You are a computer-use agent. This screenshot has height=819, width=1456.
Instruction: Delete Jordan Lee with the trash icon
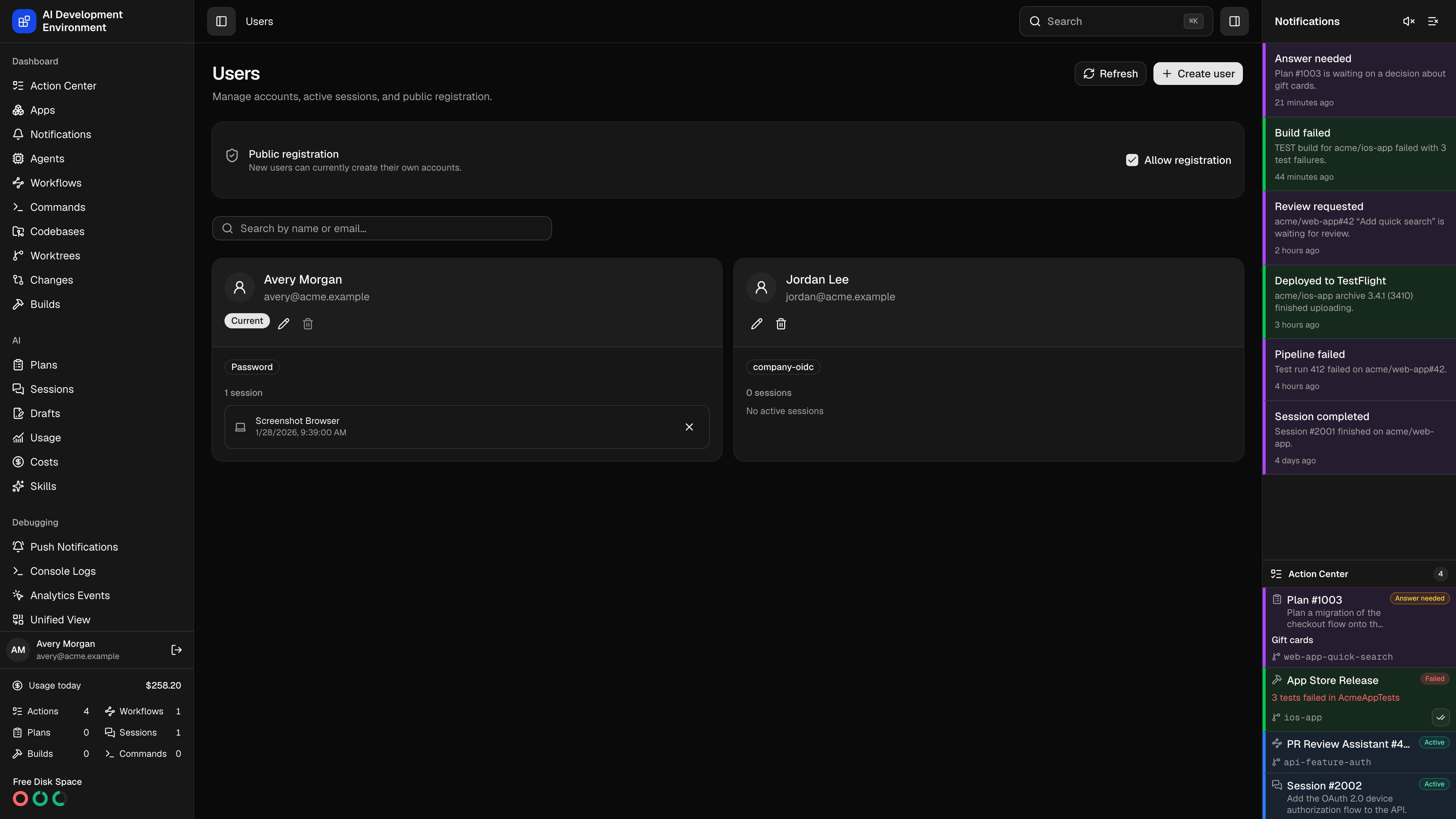781,324
